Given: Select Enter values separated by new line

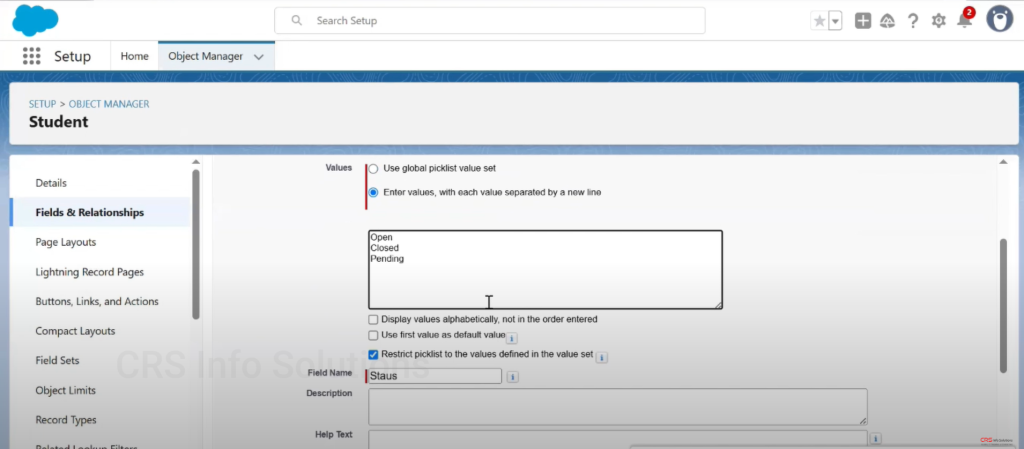Looking at the screenshot, I should pos(373,193).
